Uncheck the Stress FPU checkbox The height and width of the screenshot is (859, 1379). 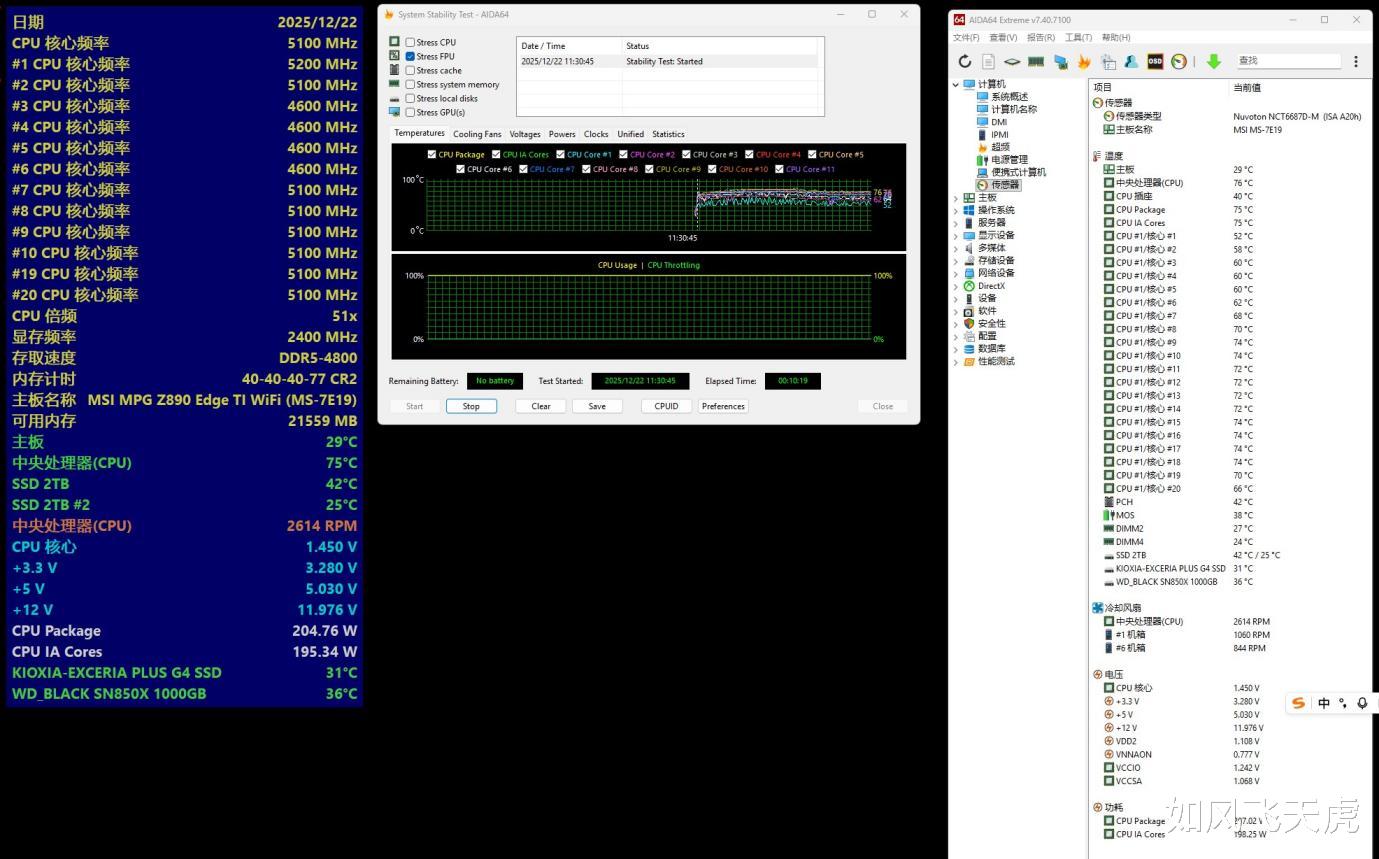[410, 56]
